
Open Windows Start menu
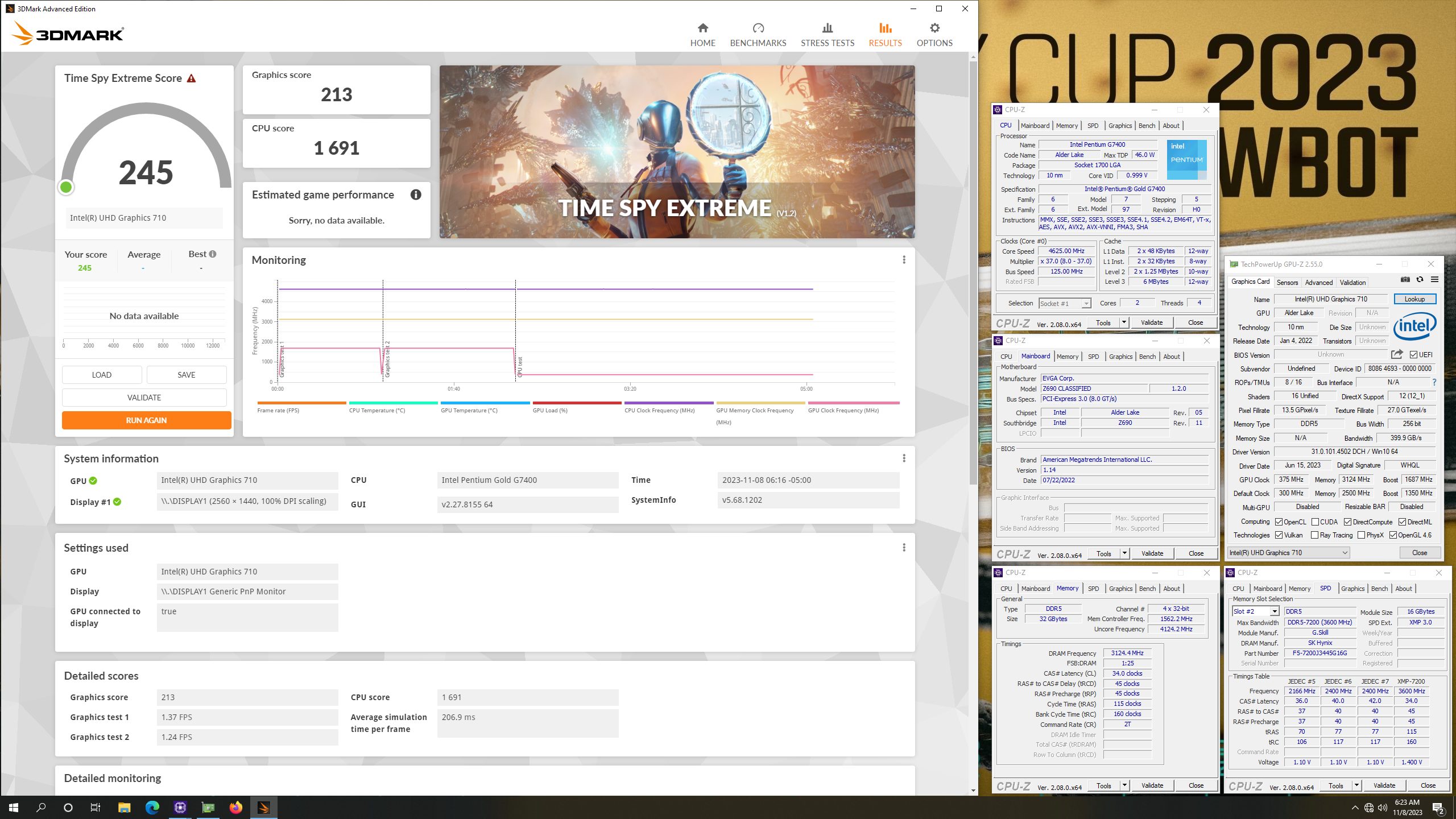[x=14, y=807]
